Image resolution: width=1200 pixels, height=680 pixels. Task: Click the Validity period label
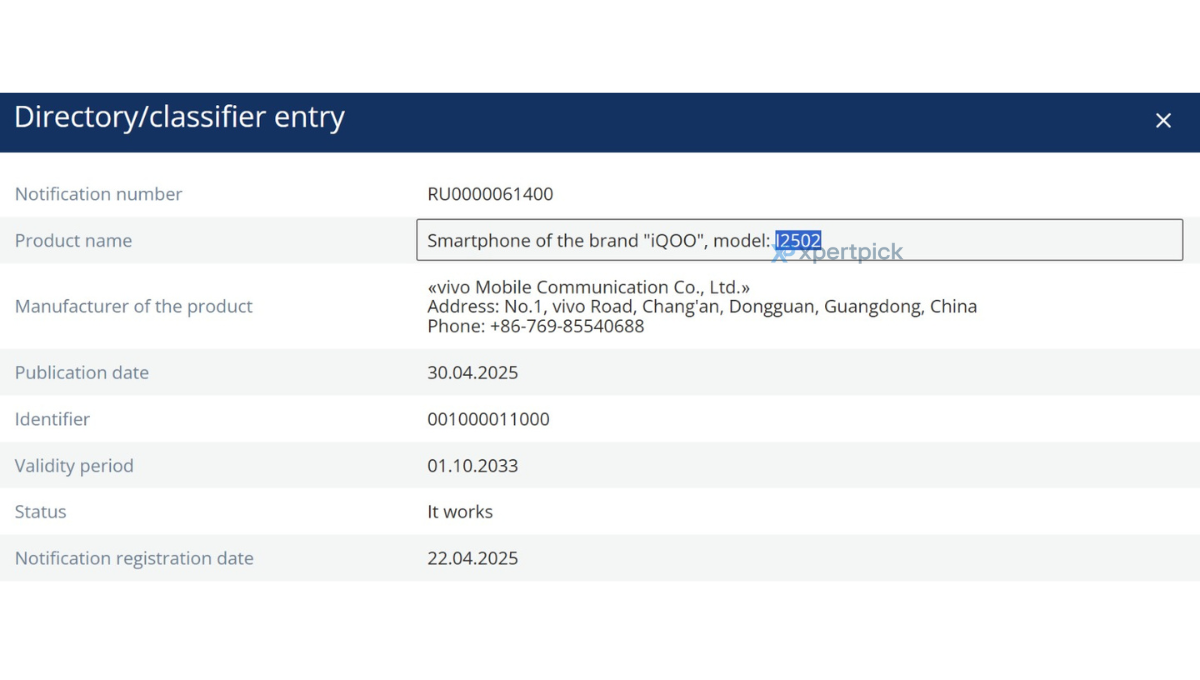point(74,466)
